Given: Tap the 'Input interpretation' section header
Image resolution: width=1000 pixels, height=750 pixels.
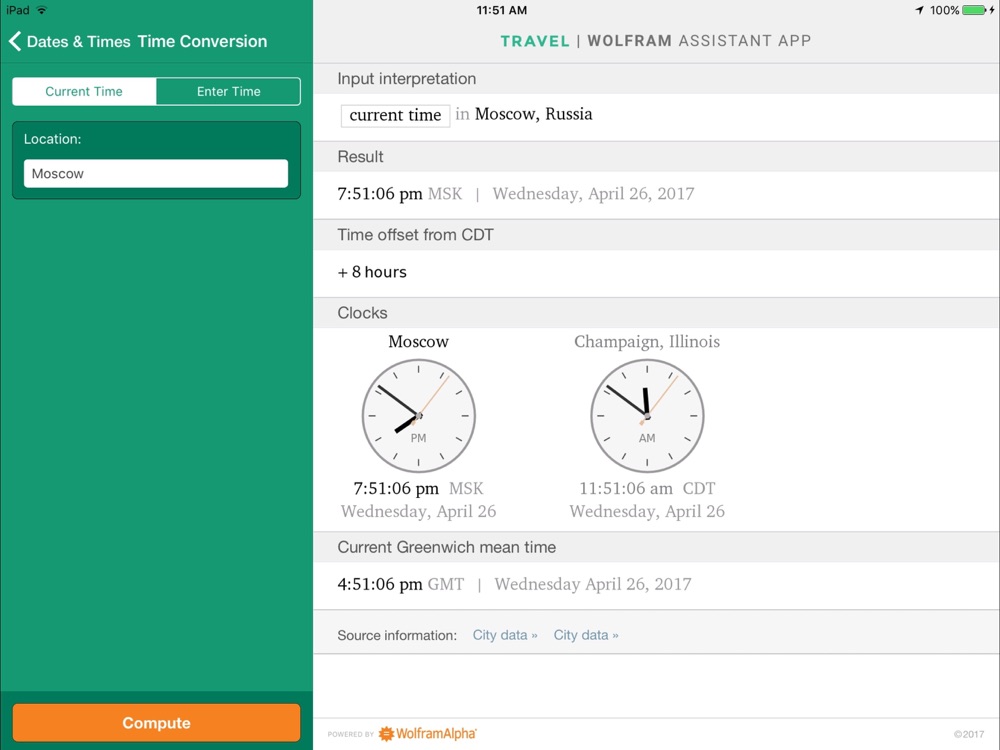Looking at the screenshot, I should [407, 79].
